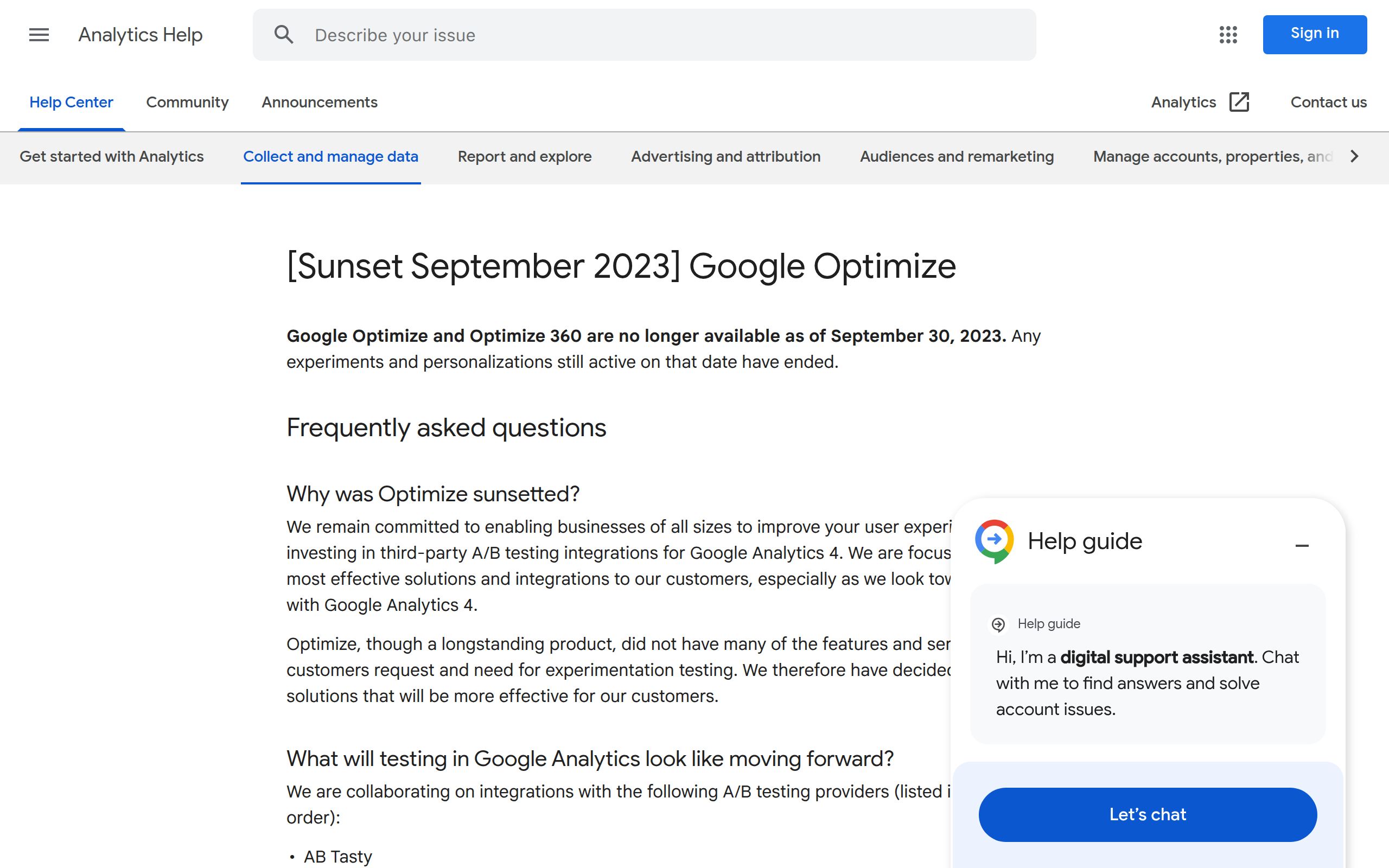1389x868 pixels.
Task: Click the Help guide assistant logo
Action: 996,540
